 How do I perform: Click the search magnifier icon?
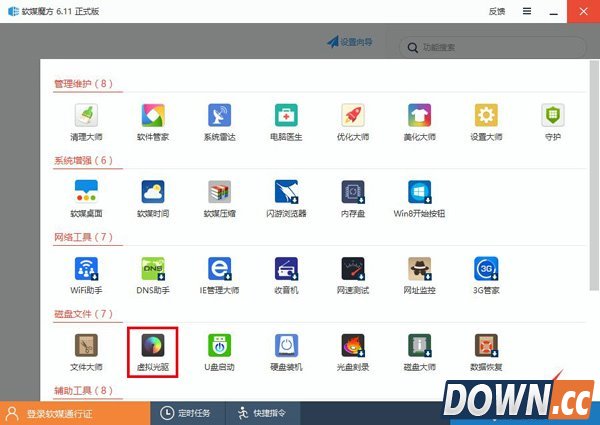coord(412,48)
